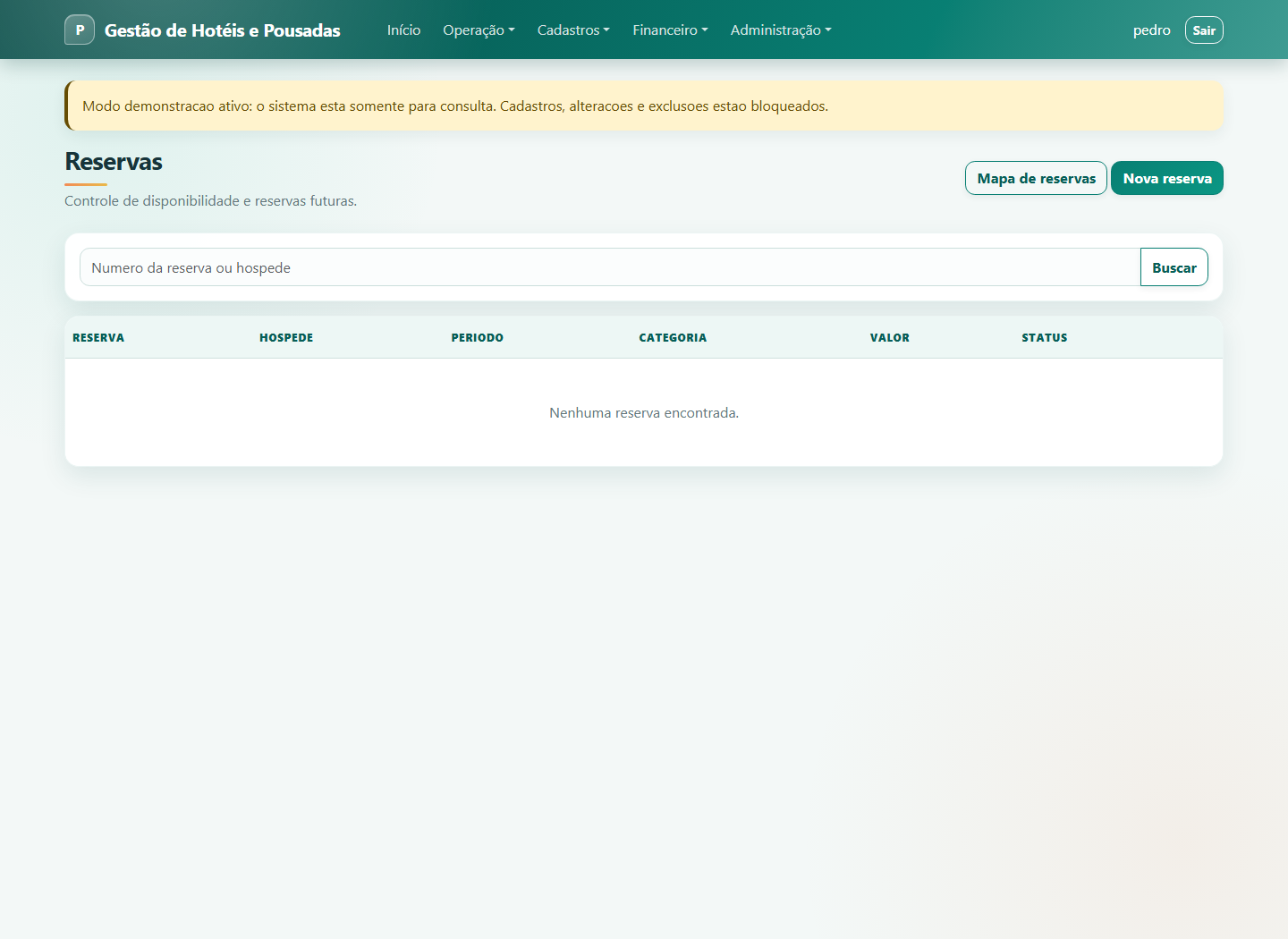Open the Cadastros dropdown menu

tap(573, 30)
